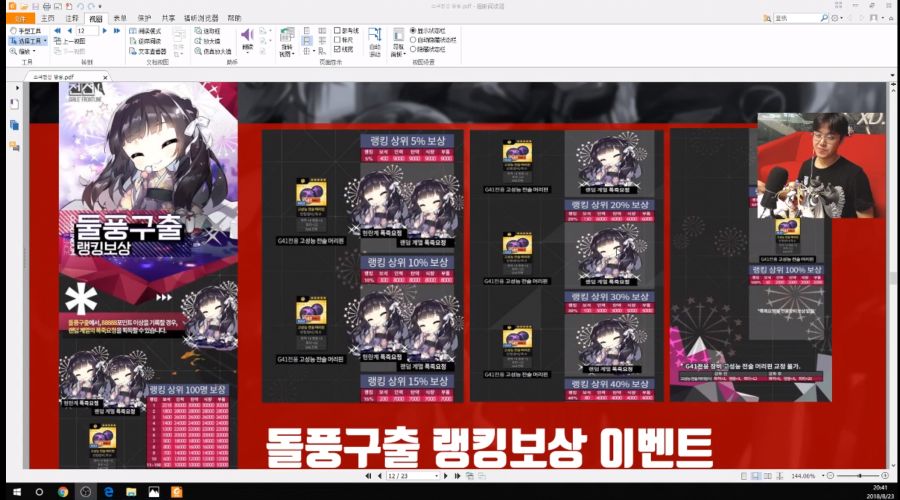Expand the zoom (缩放) tool dropdown
900x500 pixels.
tap(34, 51)
